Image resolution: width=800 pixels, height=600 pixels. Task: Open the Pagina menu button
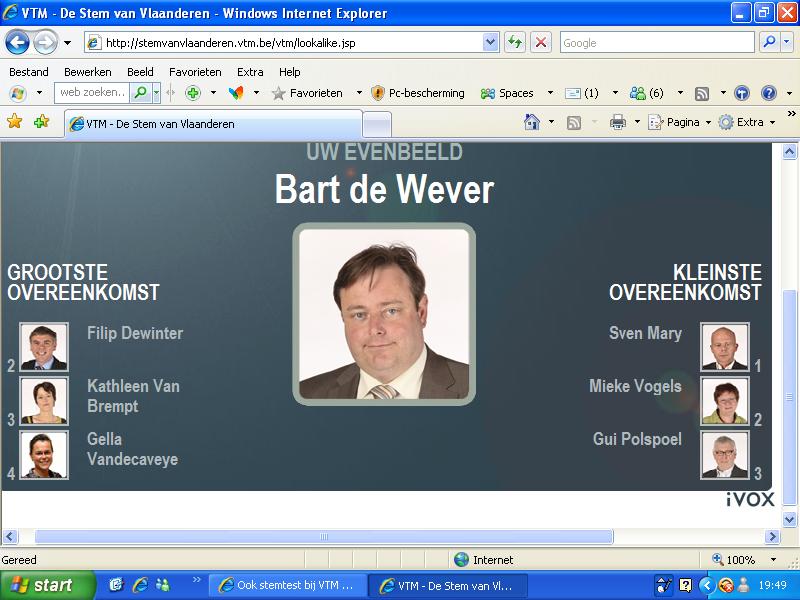click(679, 122)
